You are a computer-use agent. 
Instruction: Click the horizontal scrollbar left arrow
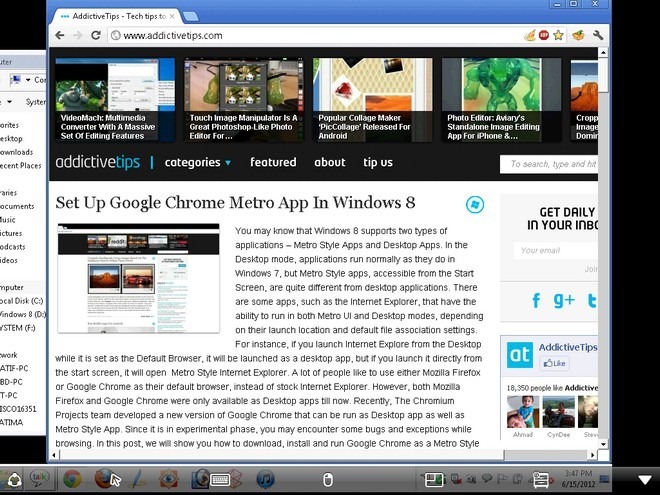click(54, 455)
